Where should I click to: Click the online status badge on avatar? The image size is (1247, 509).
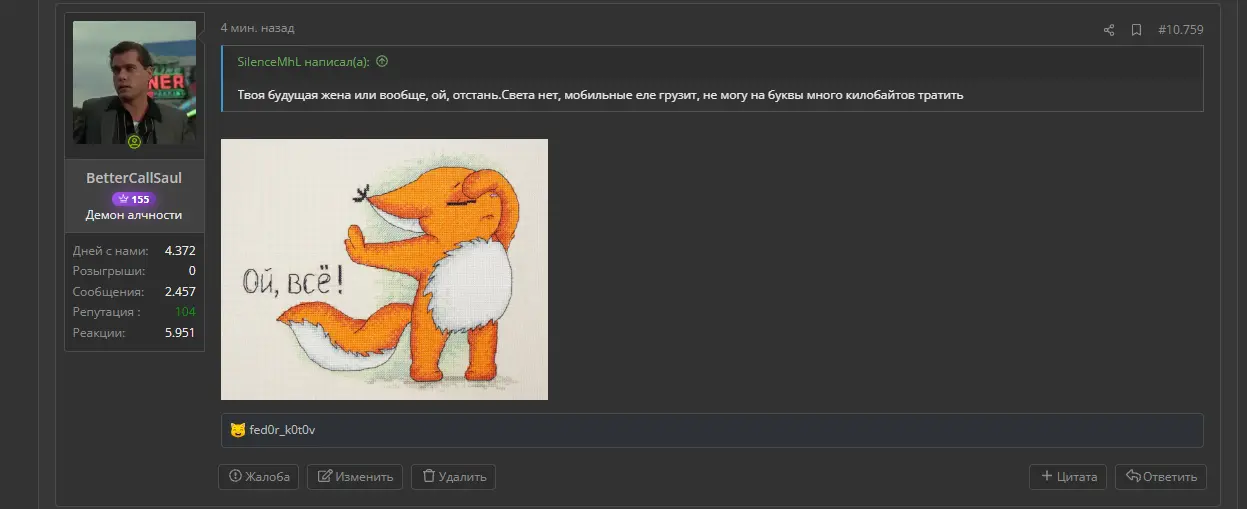[x=134, y=142]
